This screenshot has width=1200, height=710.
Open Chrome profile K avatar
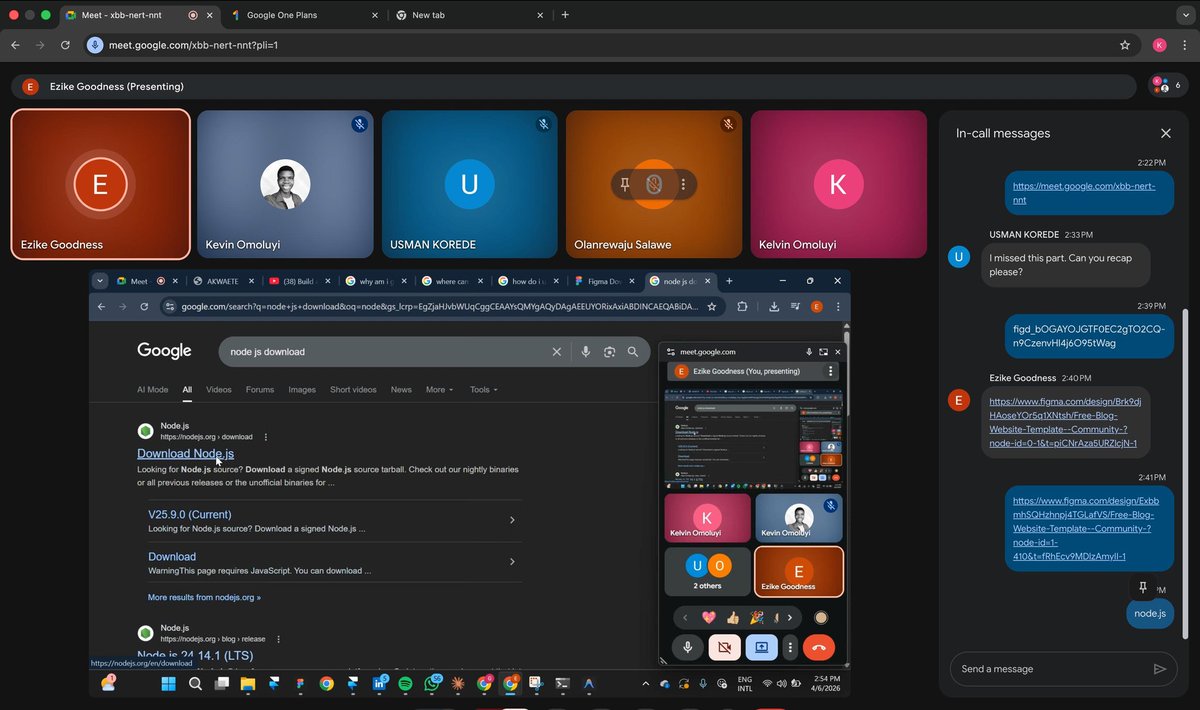[x=1159, y=45]
